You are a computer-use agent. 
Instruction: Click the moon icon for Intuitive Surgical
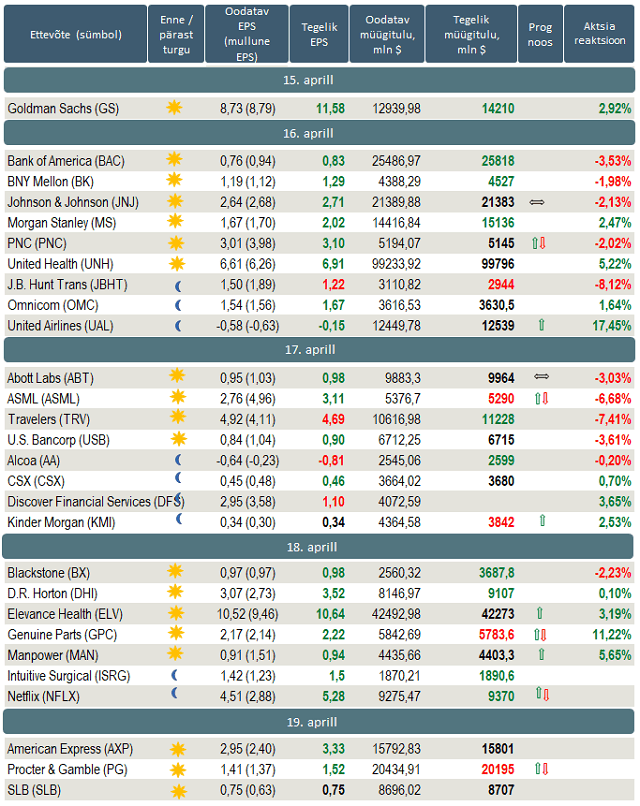[x=175, y=674]
